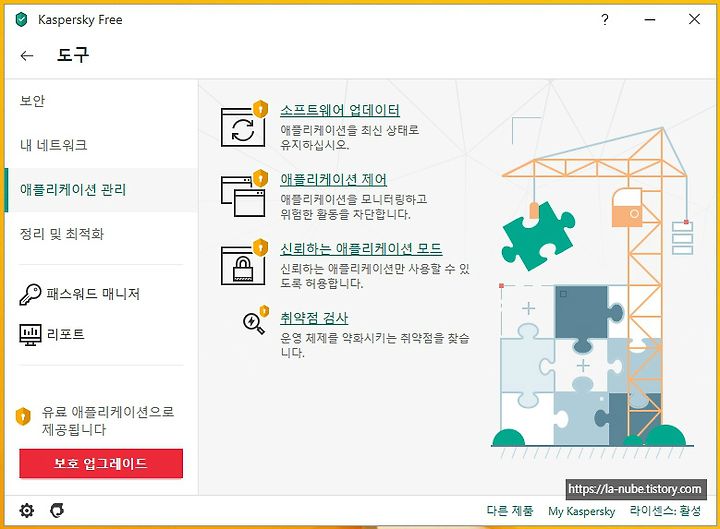The height and width of the screenshot is (529, 720).
Task: Click the 소프트웨어 업데이터 refresh-window icon
Action: click(x=244, y=124)
